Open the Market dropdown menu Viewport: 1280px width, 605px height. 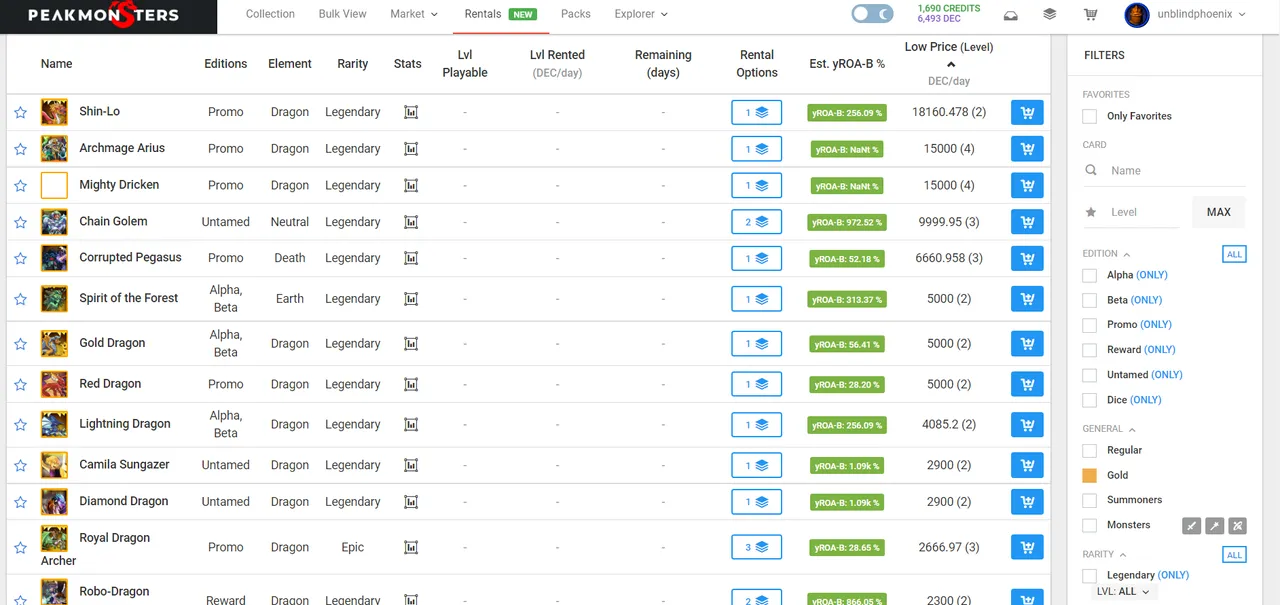[414, 14]
